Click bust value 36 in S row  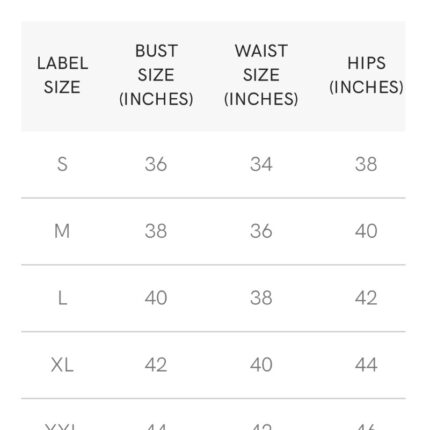tap(156, 164)
